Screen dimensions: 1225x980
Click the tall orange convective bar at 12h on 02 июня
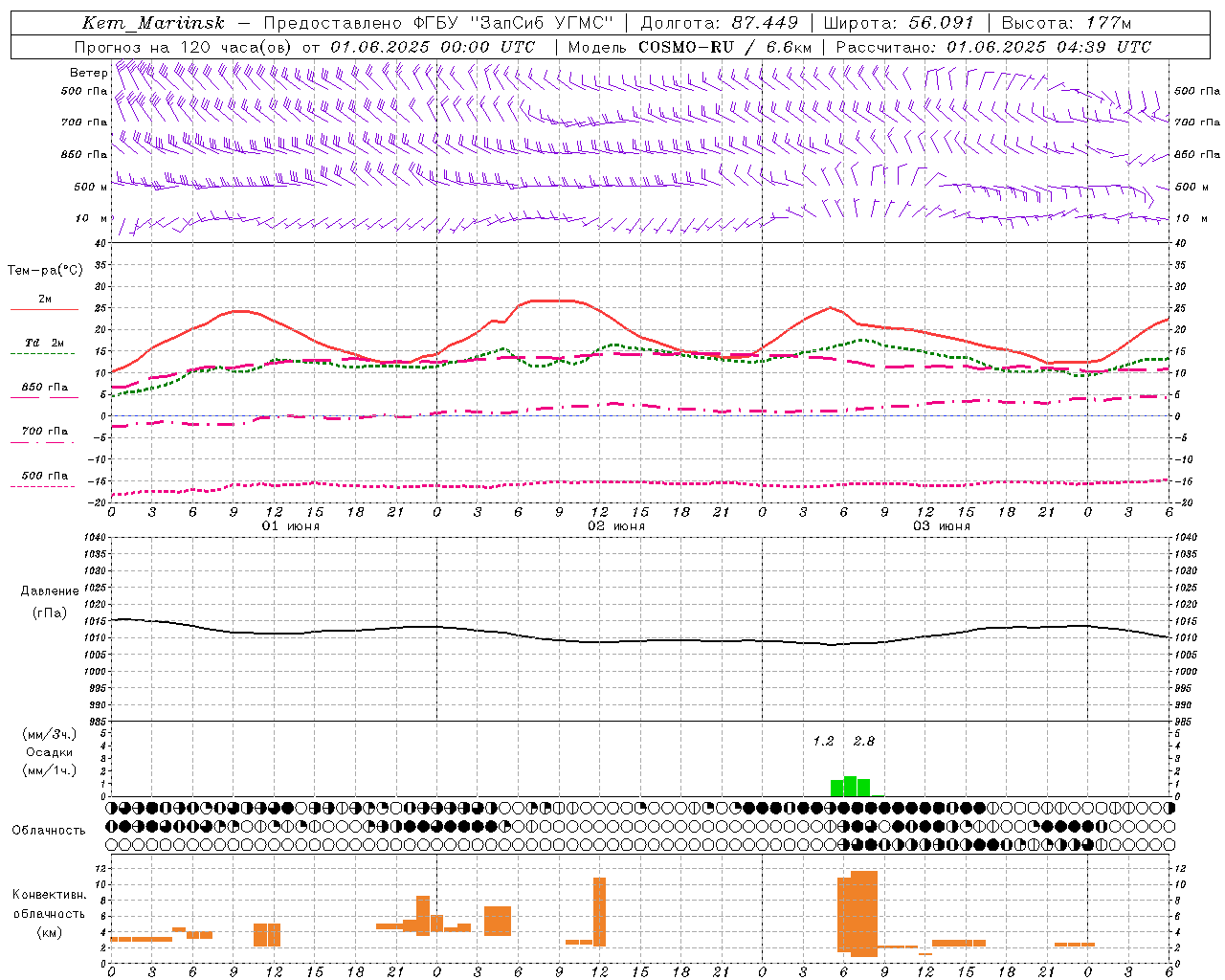click(x=599, y=912)
